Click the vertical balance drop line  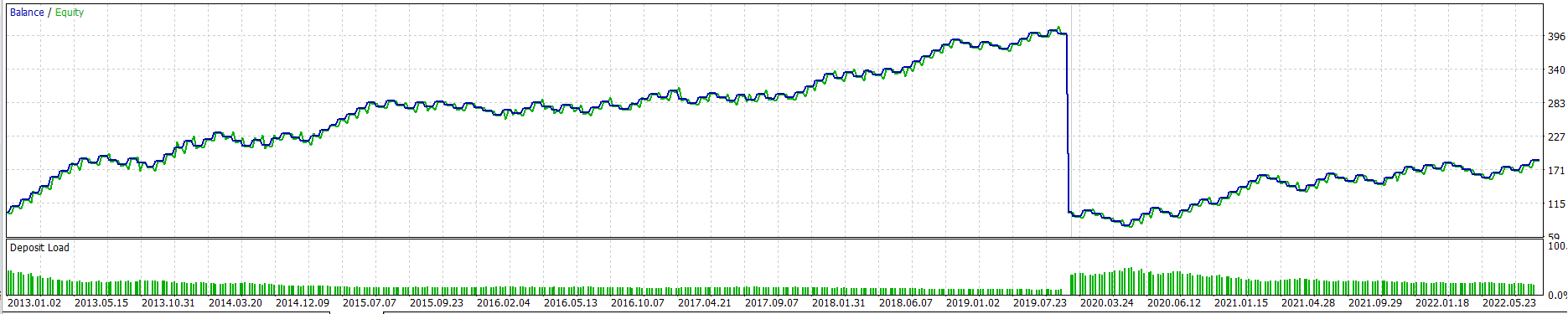(1068, 124)
